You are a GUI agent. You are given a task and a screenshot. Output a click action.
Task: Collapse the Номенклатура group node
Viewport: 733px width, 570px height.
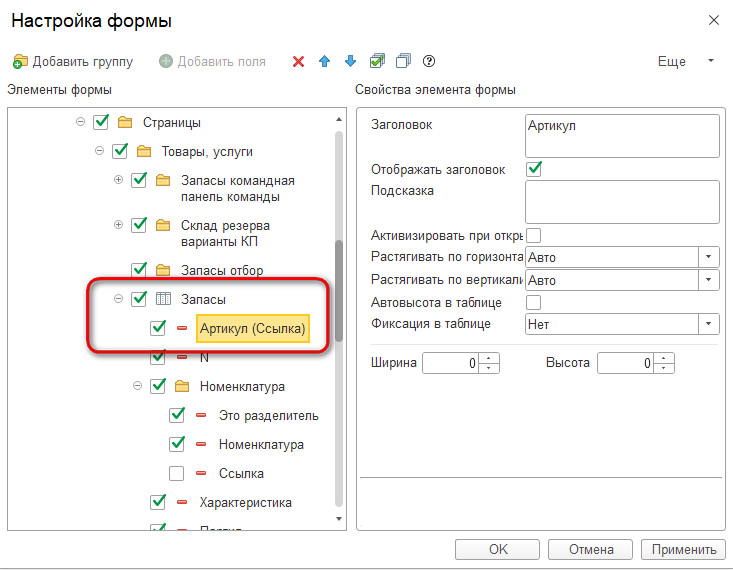coord(137,386)
